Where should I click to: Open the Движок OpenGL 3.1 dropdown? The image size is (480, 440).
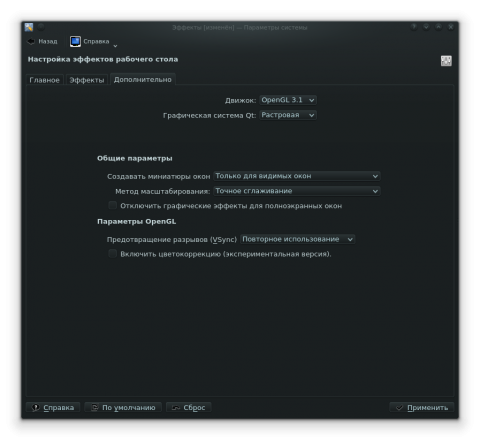pyautogui.click(x=288, y=100)
